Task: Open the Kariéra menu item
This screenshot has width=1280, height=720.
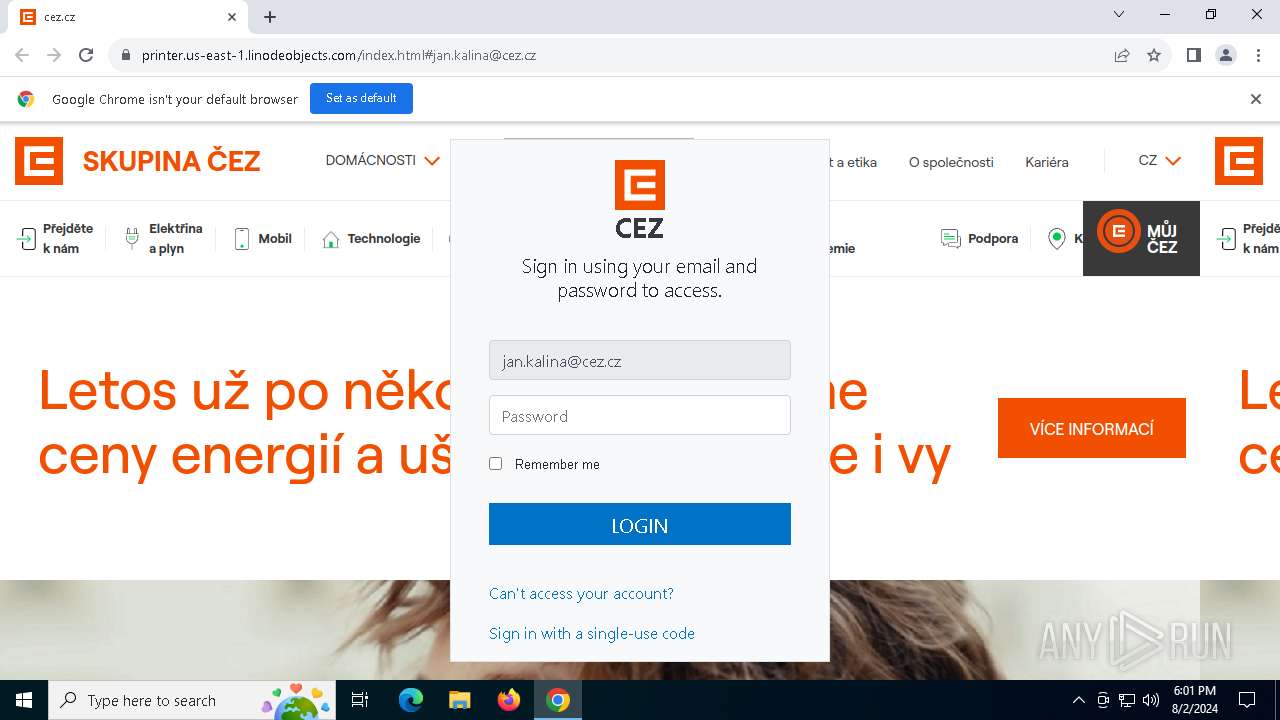Action: pos(1047,162)
